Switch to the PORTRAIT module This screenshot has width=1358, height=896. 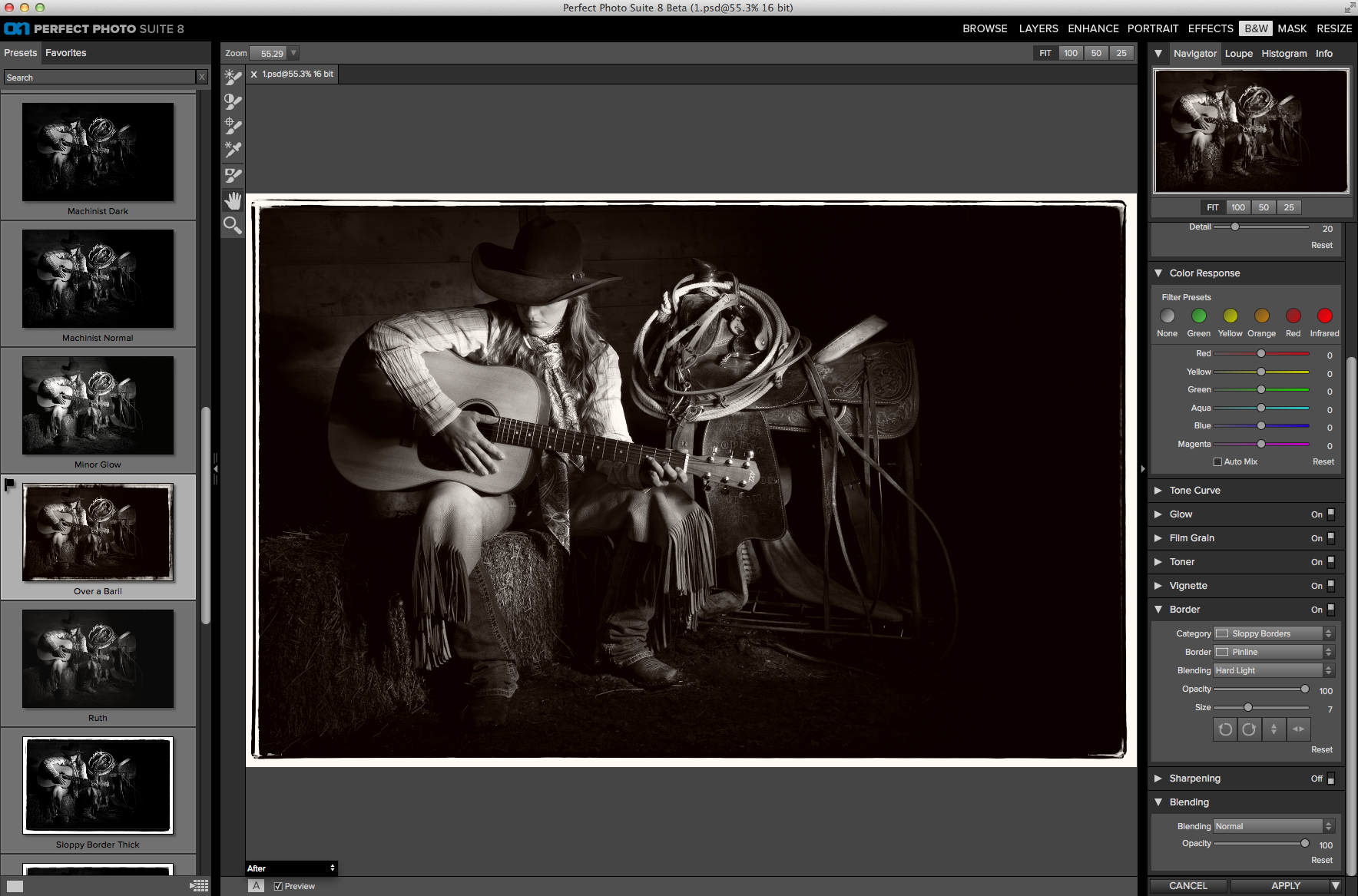(1153, 28)
